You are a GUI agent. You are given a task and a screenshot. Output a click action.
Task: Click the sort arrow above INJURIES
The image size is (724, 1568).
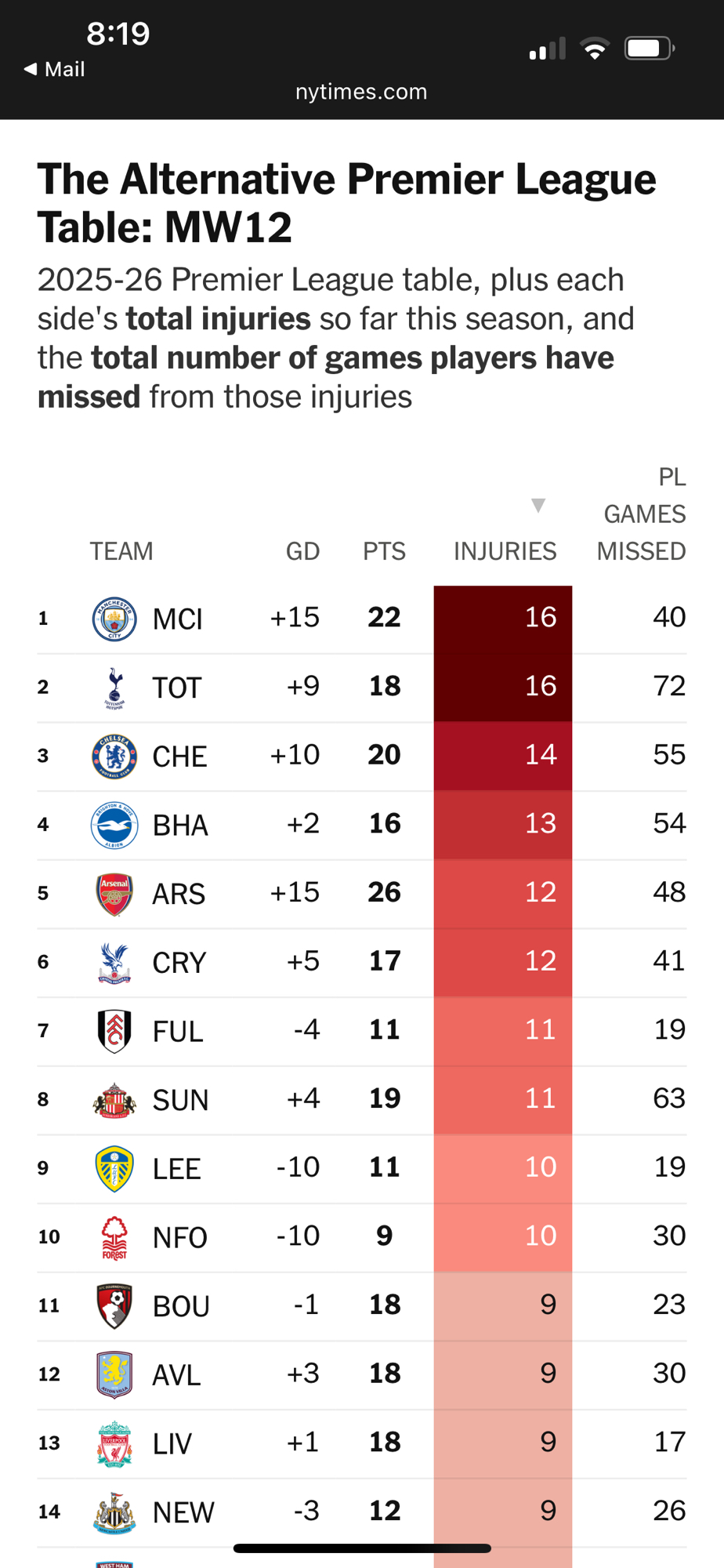[x=538, y=505]
